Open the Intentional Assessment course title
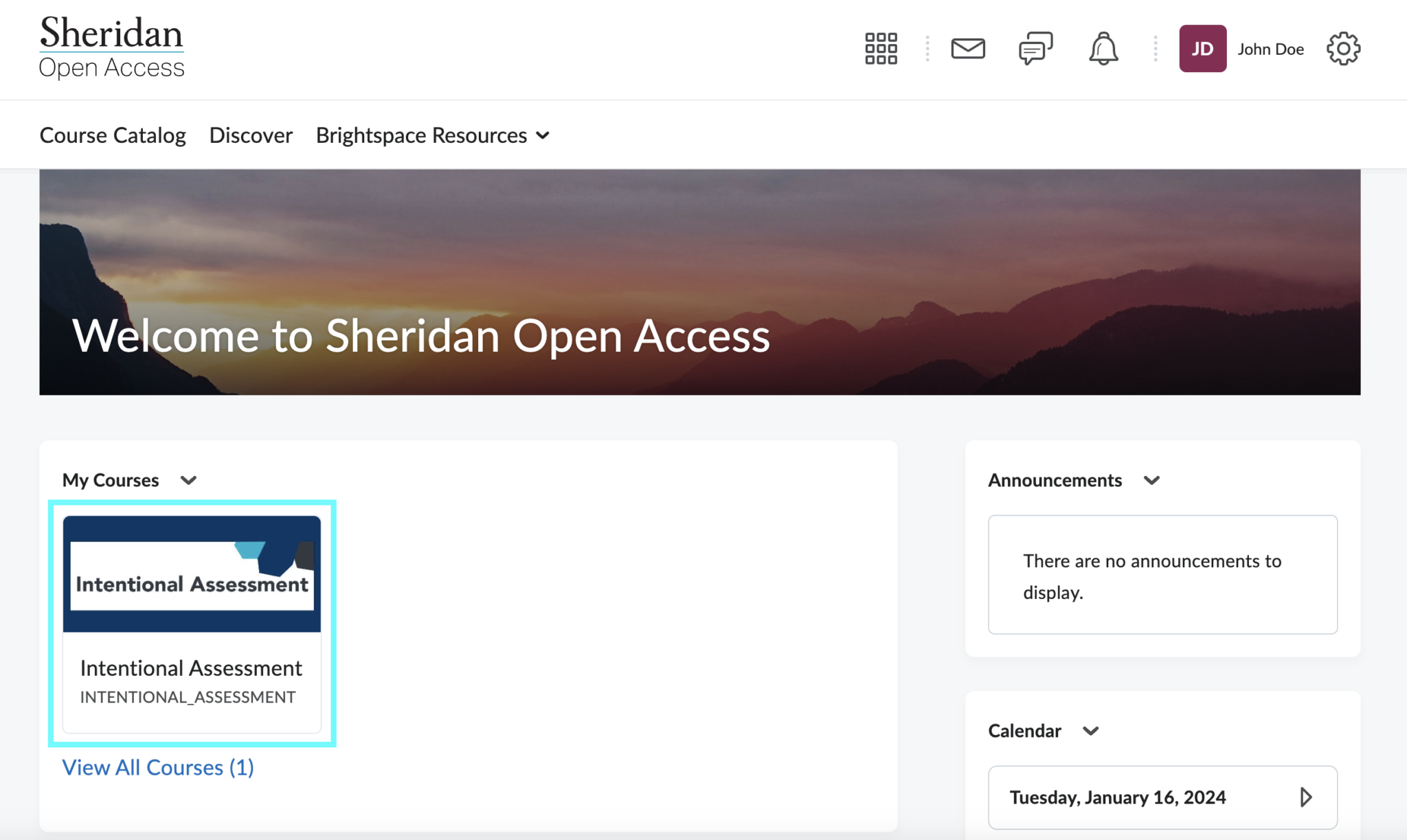1407x840 pixels. [x=191, y=668]
